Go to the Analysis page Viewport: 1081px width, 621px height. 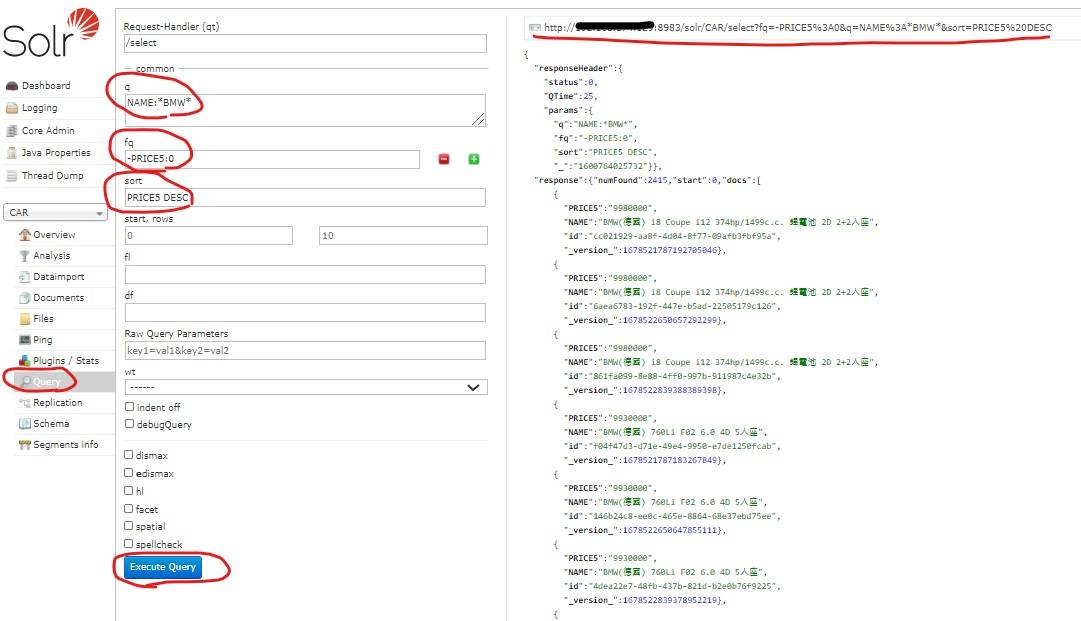(x=52, y=256)
